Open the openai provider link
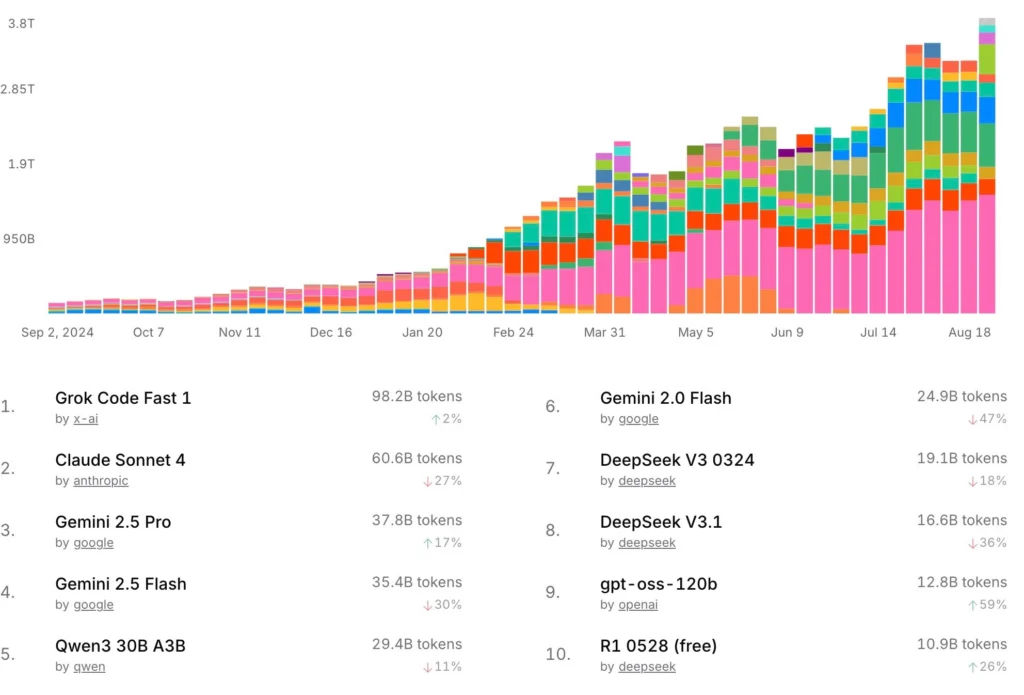 [638, 605]
